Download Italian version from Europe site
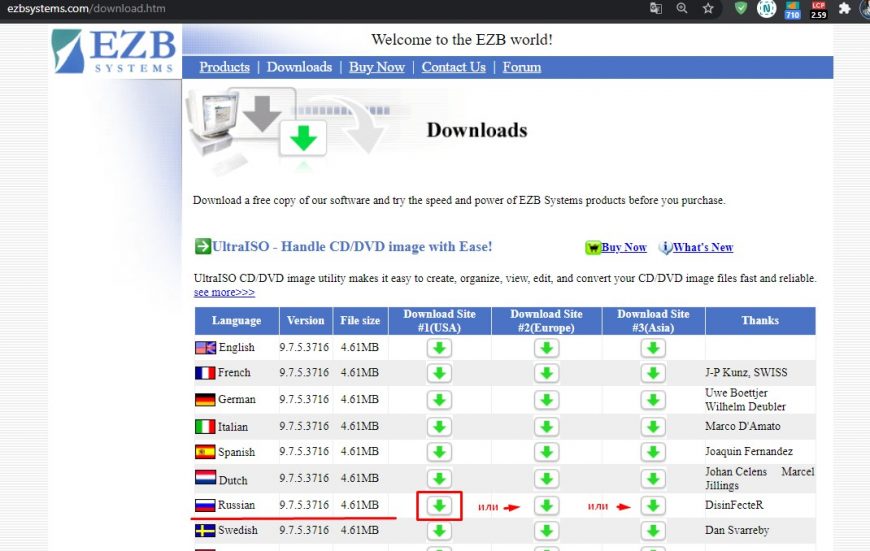 (x=547, y=427)
